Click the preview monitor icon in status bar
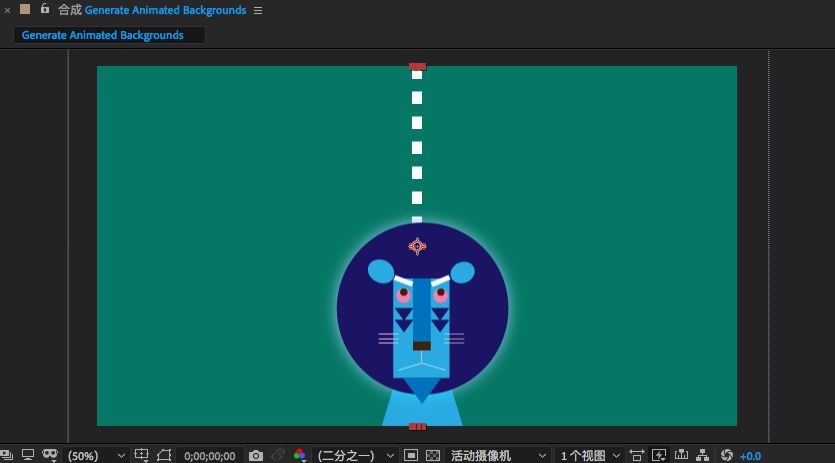This screenshot has width=835, height=463. (27, 455)
